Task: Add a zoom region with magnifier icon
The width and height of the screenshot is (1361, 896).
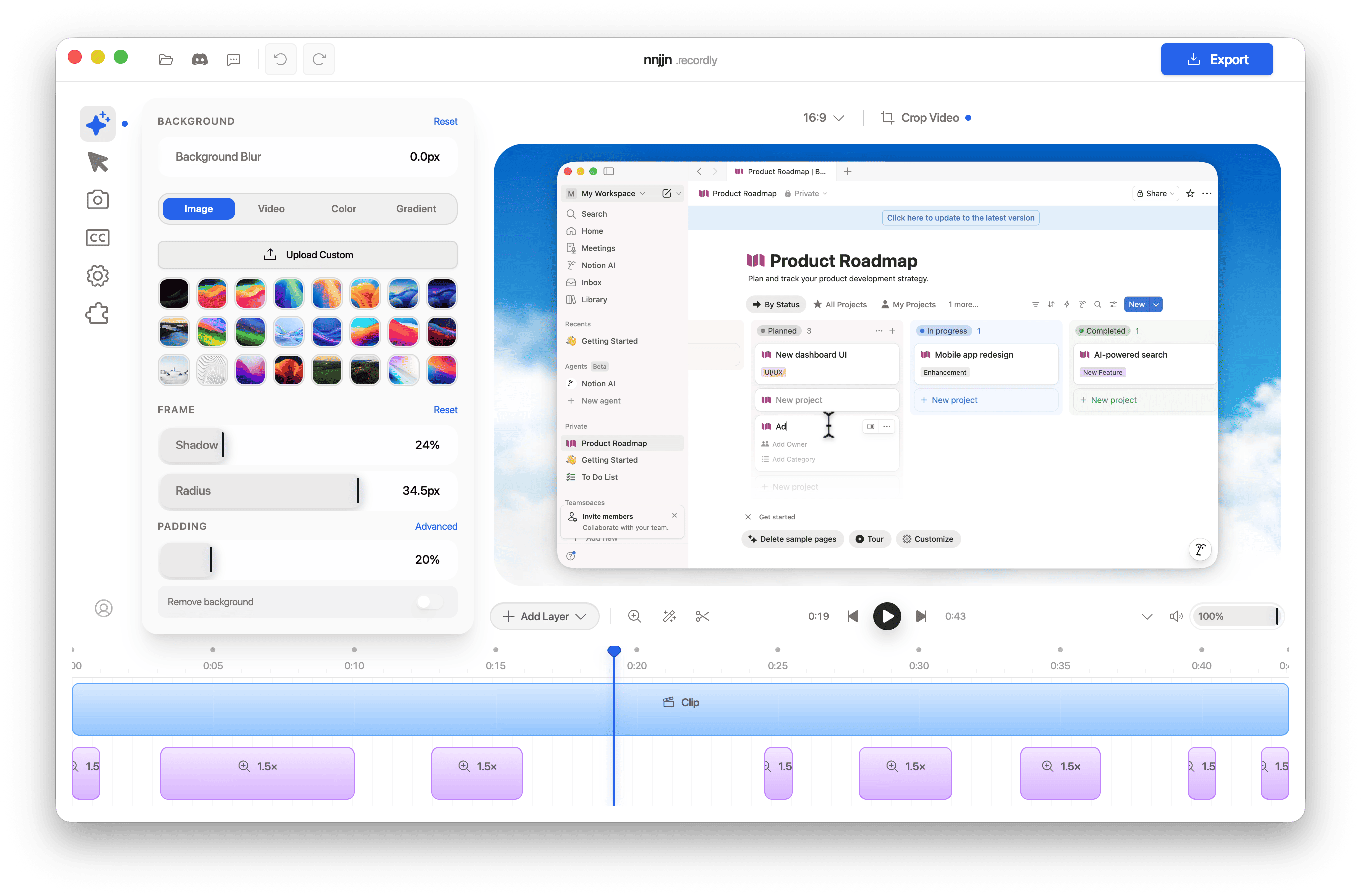Action: tap(634, 616)
